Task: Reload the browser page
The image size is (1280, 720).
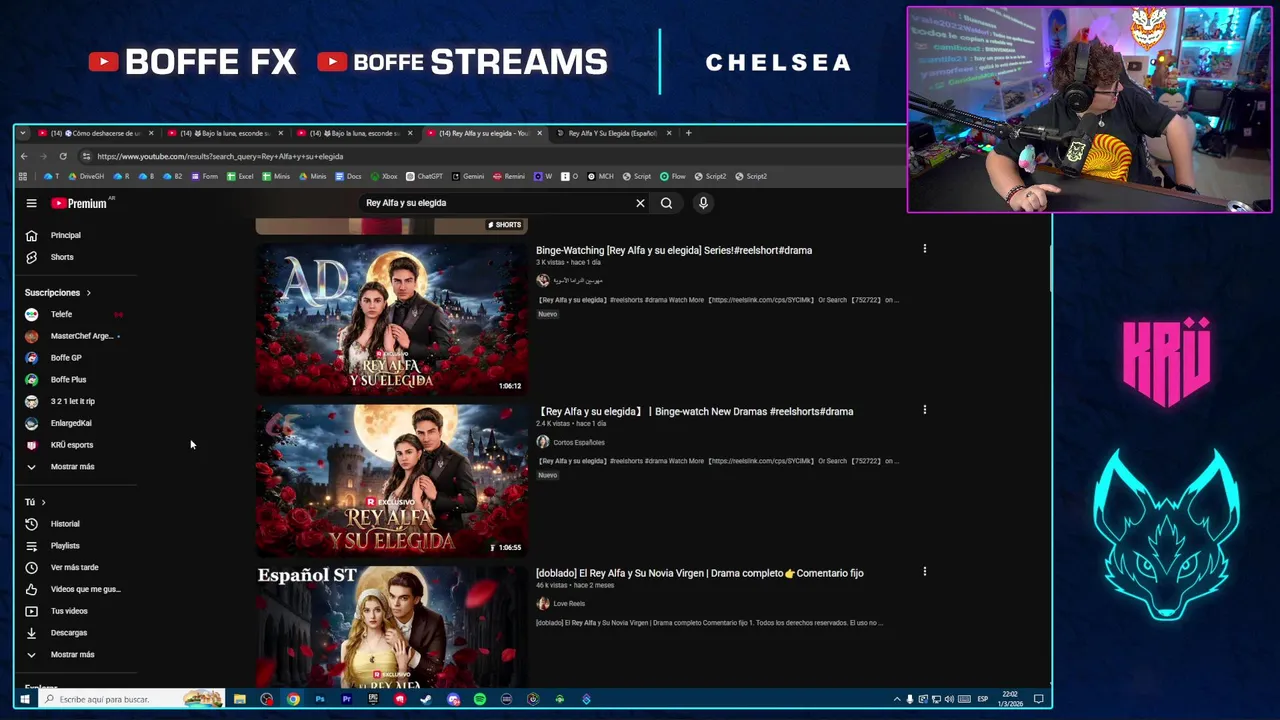Action: [63, 156]
